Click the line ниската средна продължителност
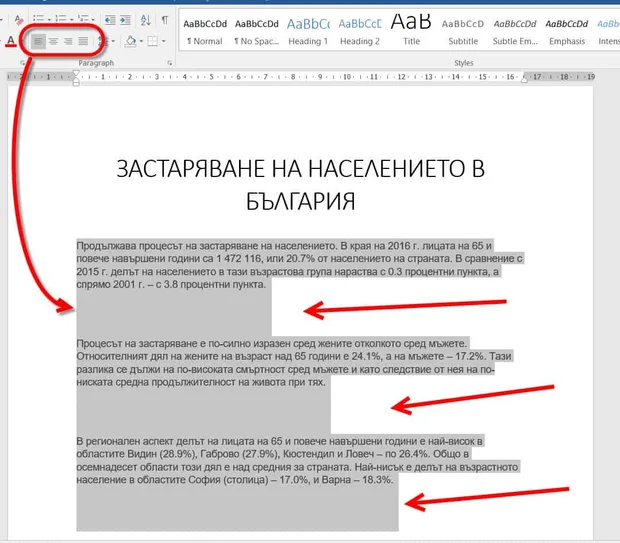620x543 pixels. [x=201, y=382]
